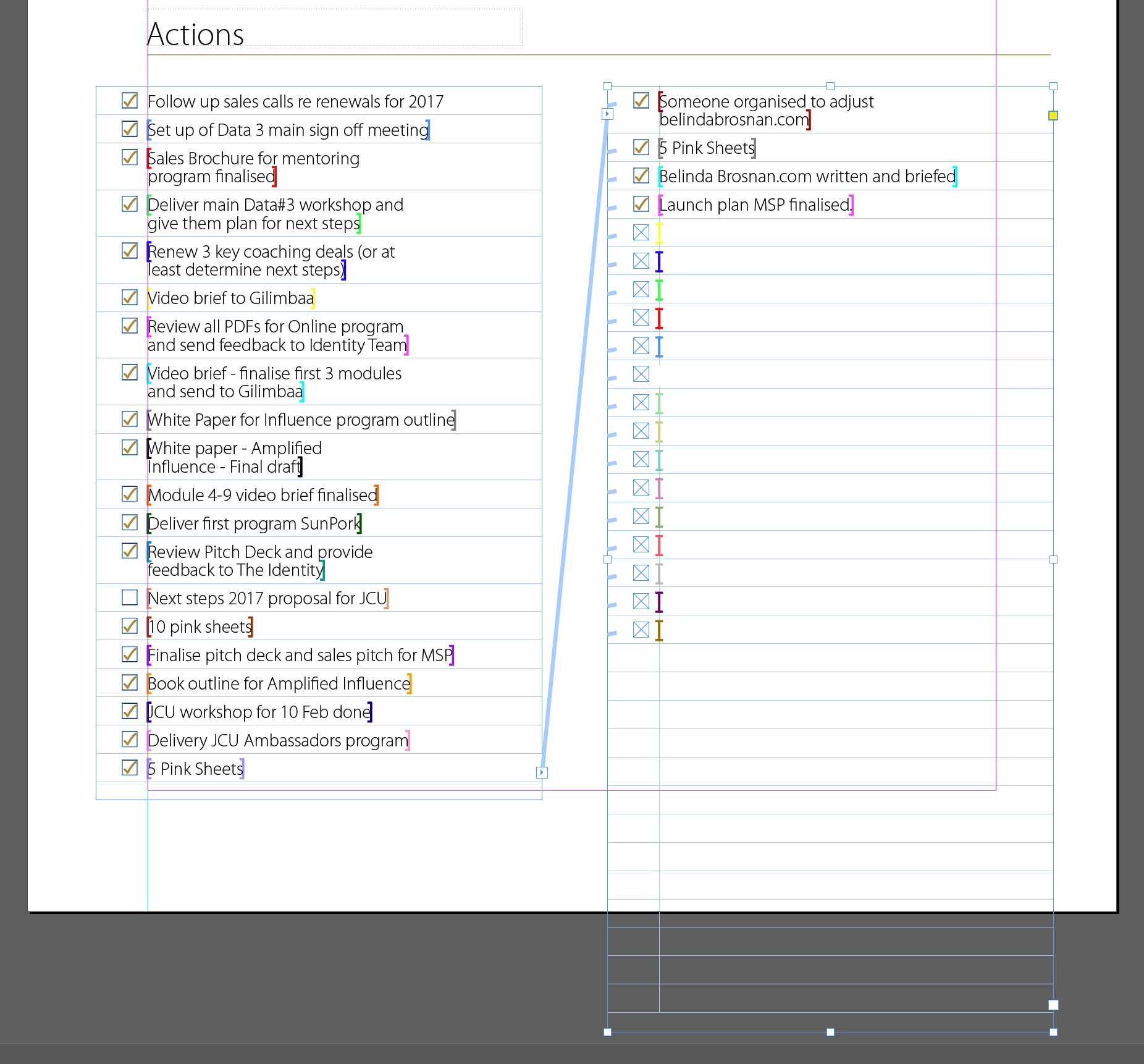The width and height of the screenshot is (1144, 1064).
Task: Click the Actions heading text
Action: [x=196, y=34]
